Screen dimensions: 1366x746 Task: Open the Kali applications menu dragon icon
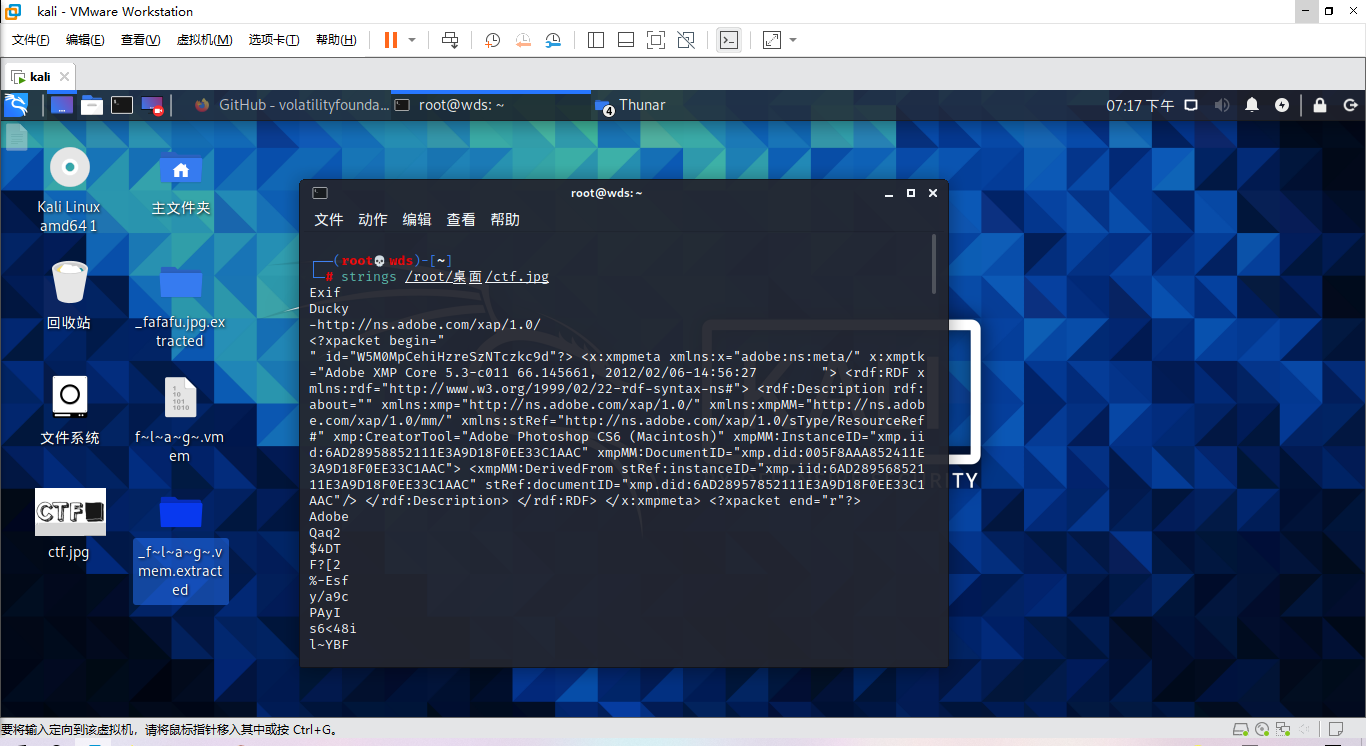(x=16, y=105)
